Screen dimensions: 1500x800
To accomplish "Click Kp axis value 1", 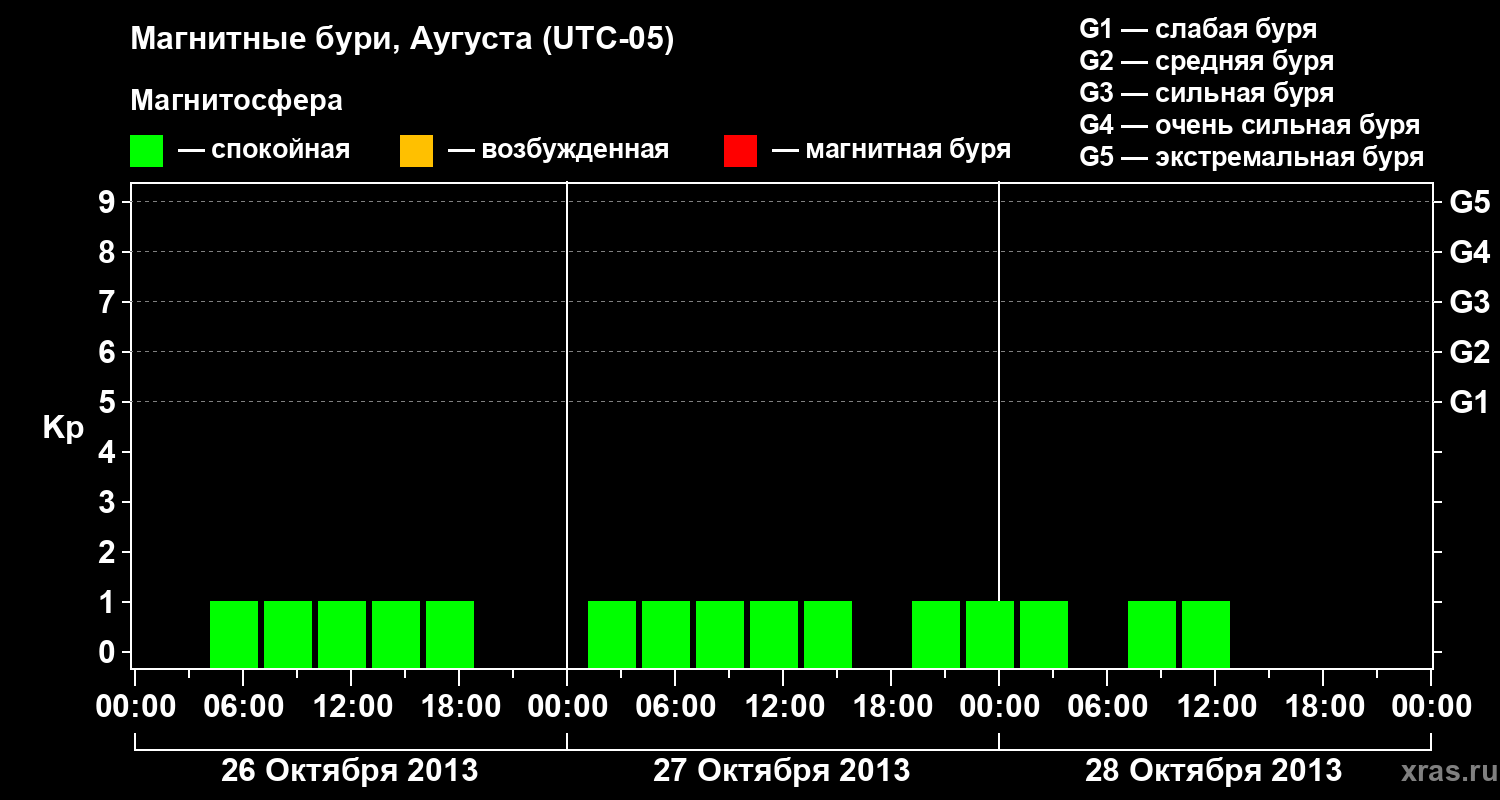I will (108, 602).
